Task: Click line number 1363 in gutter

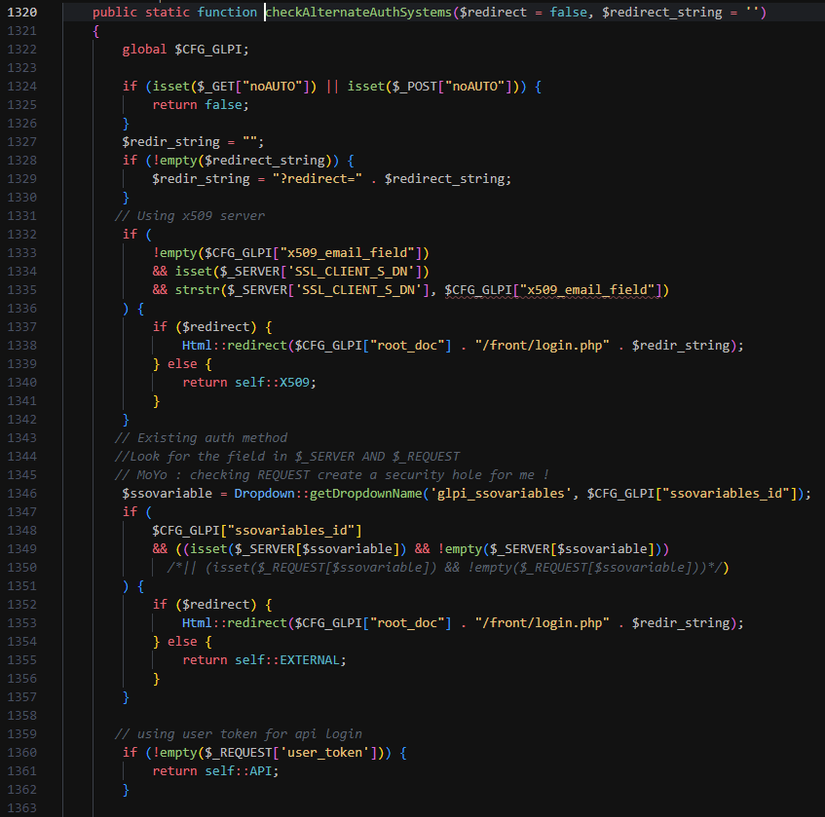Action: 22,808
